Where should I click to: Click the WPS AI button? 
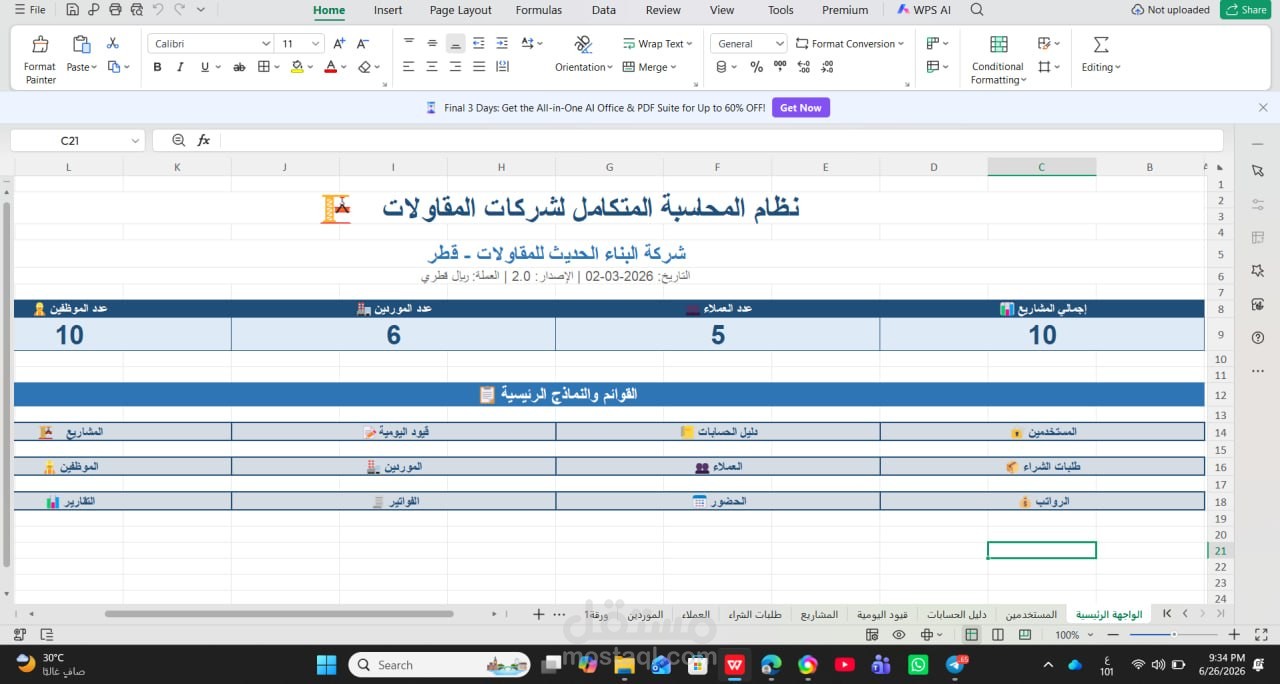point(924,10)
